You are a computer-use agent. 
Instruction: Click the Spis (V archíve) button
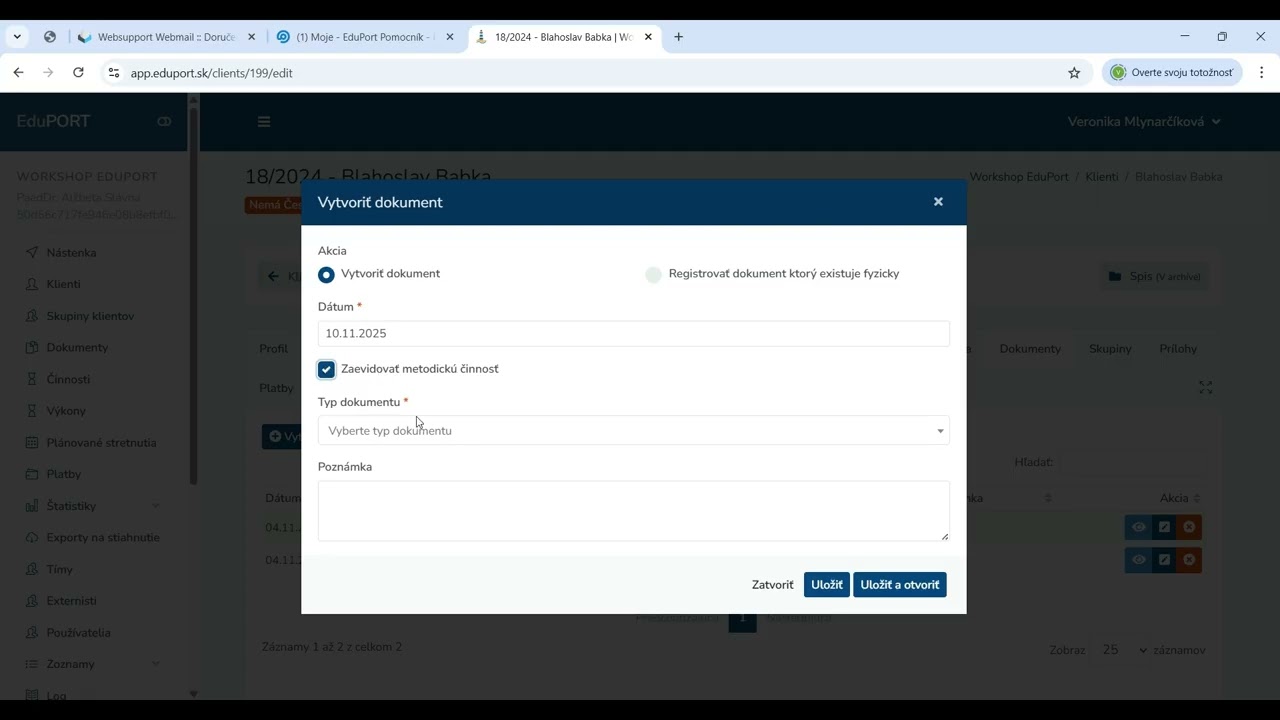pos(1154,277)
